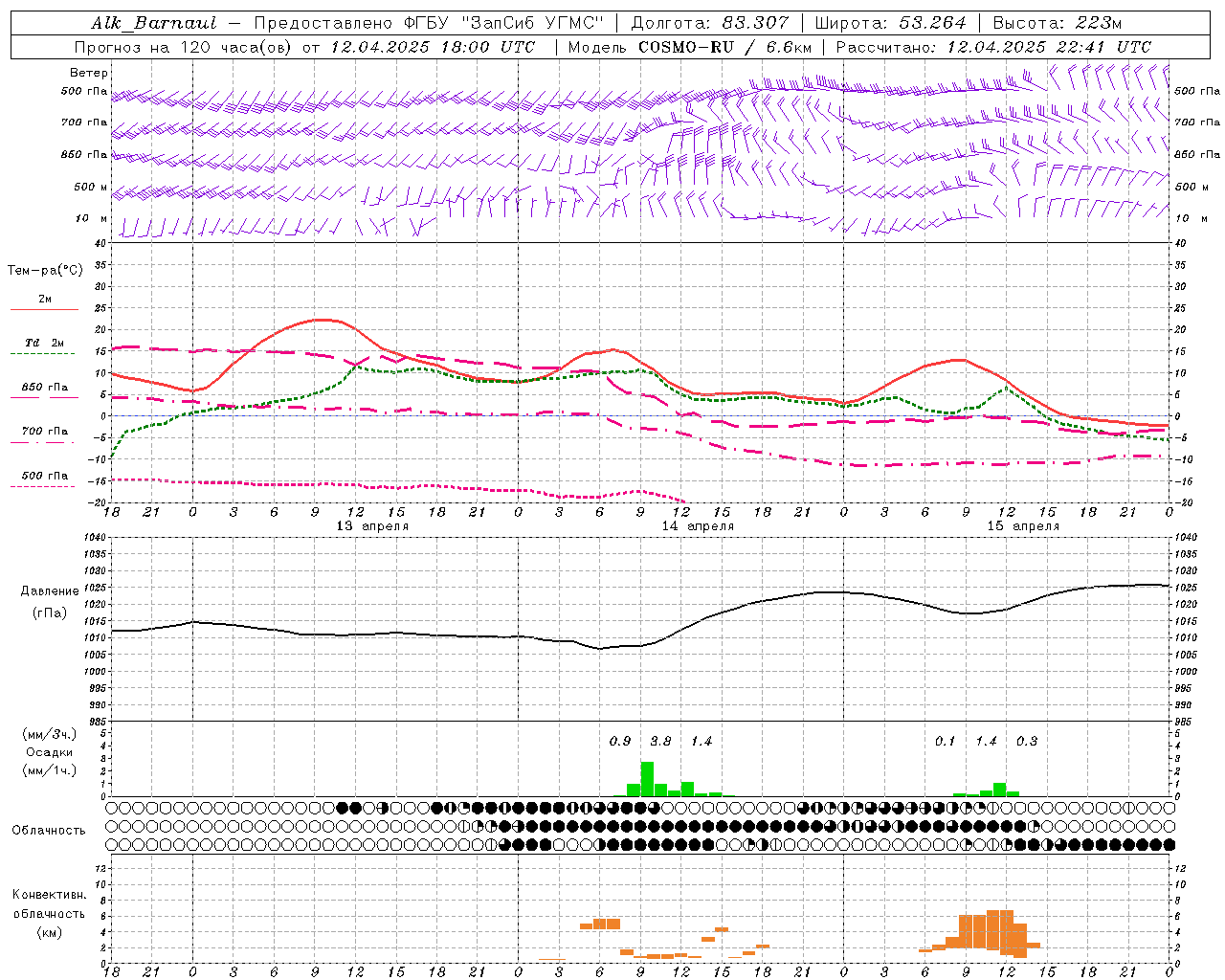Click the "500 гПа" temperature legend entry
The image size is (1225, 980).
45,476
